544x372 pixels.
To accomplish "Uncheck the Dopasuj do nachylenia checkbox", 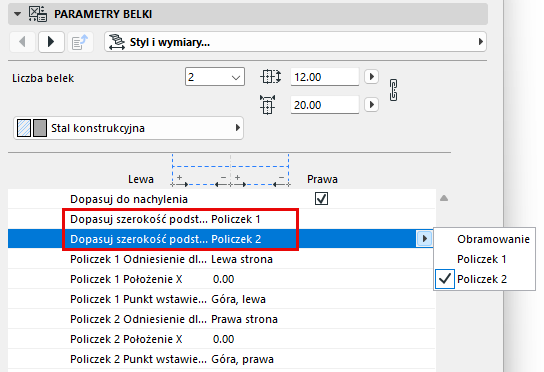I will pos(321,199).
